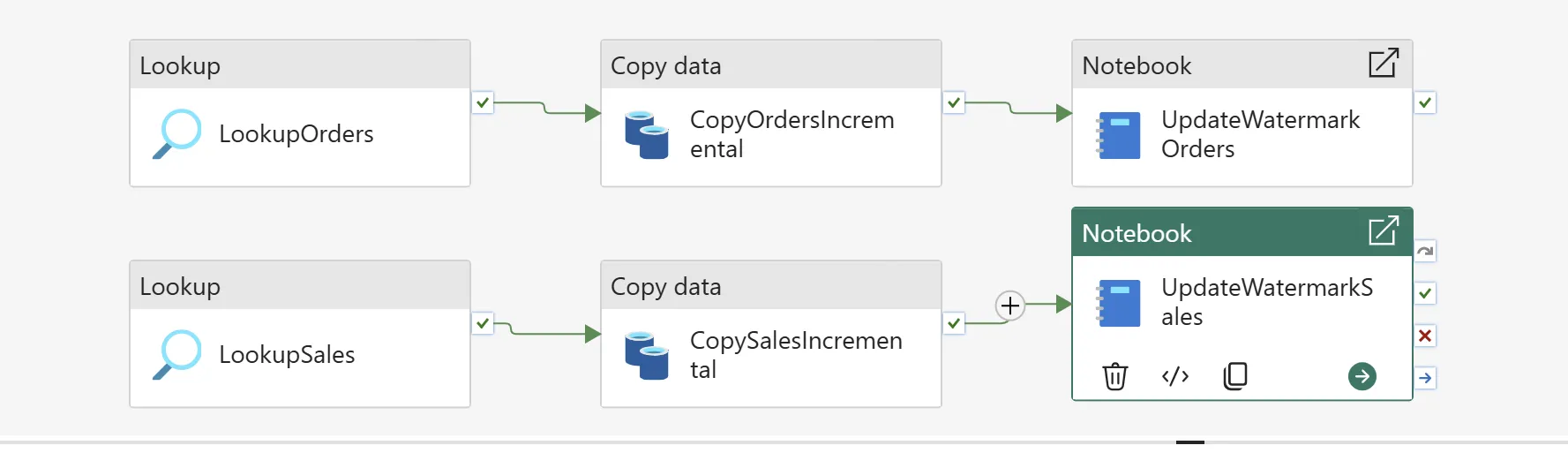
Task: Click Copy data header of CopyOrdersIncremental
Action: pos(771,64)
